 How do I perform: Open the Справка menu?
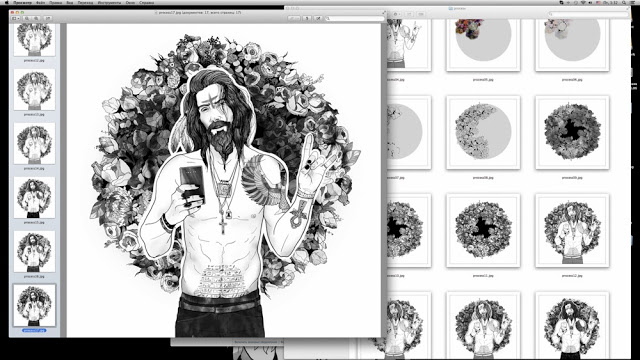pos(147,2)
